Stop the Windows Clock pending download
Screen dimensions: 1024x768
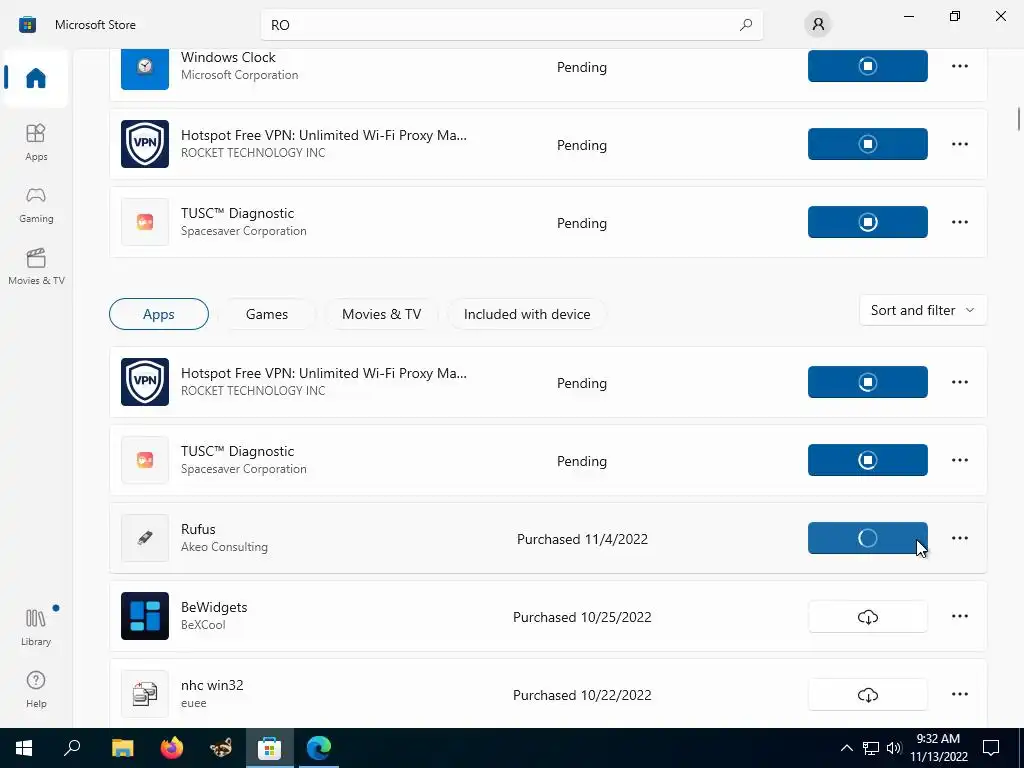867,66
